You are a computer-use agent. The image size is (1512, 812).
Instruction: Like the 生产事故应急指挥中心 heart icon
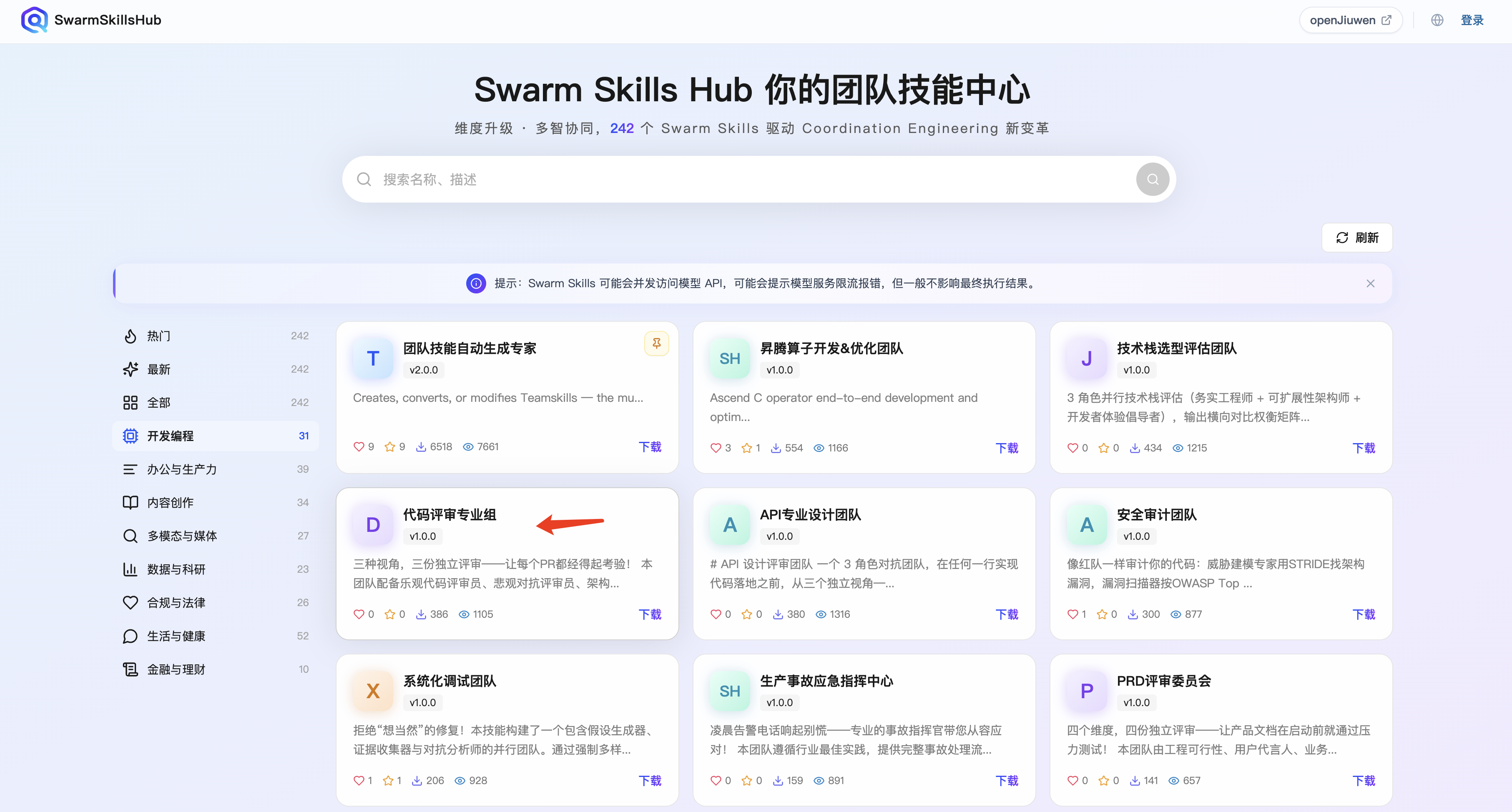pyautogui.click(x=716, y=780)
